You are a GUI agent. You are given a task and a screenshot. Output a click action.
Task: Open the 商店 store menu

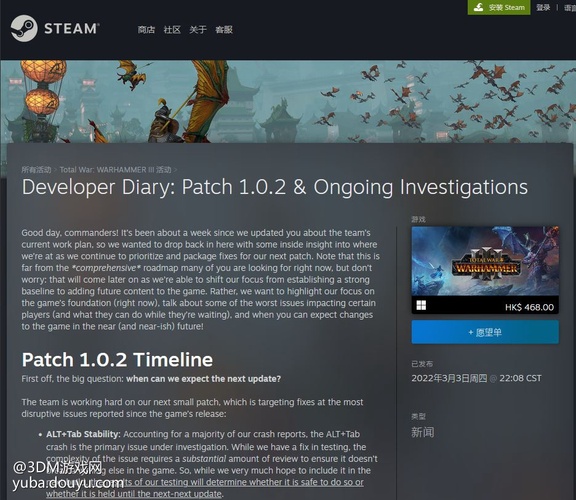click(146, 29)
